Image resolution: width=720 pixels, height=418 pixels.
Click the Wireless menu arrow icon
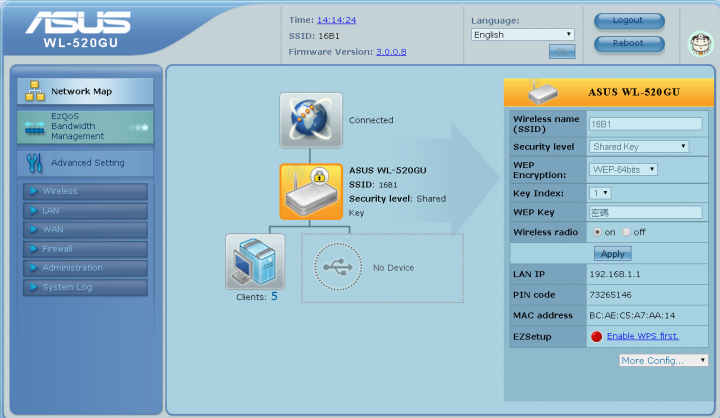(34, 191)
